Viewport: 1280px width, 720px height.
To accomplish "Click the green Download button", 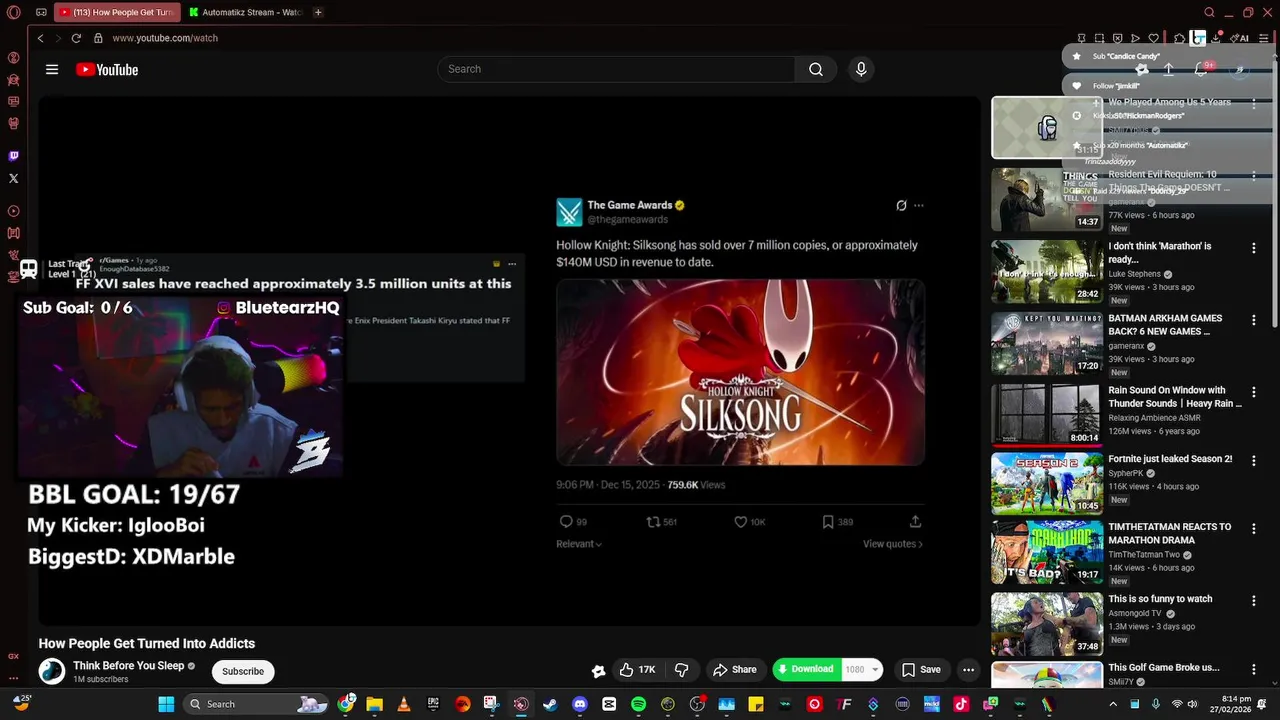I will pos(806,670).
